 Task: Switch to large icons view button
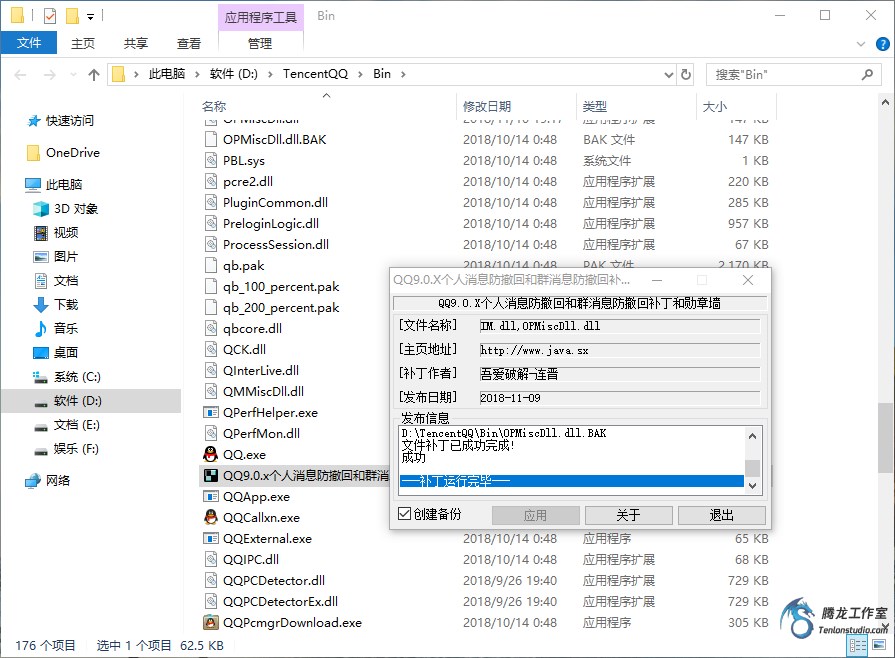(x=880, y=645)
